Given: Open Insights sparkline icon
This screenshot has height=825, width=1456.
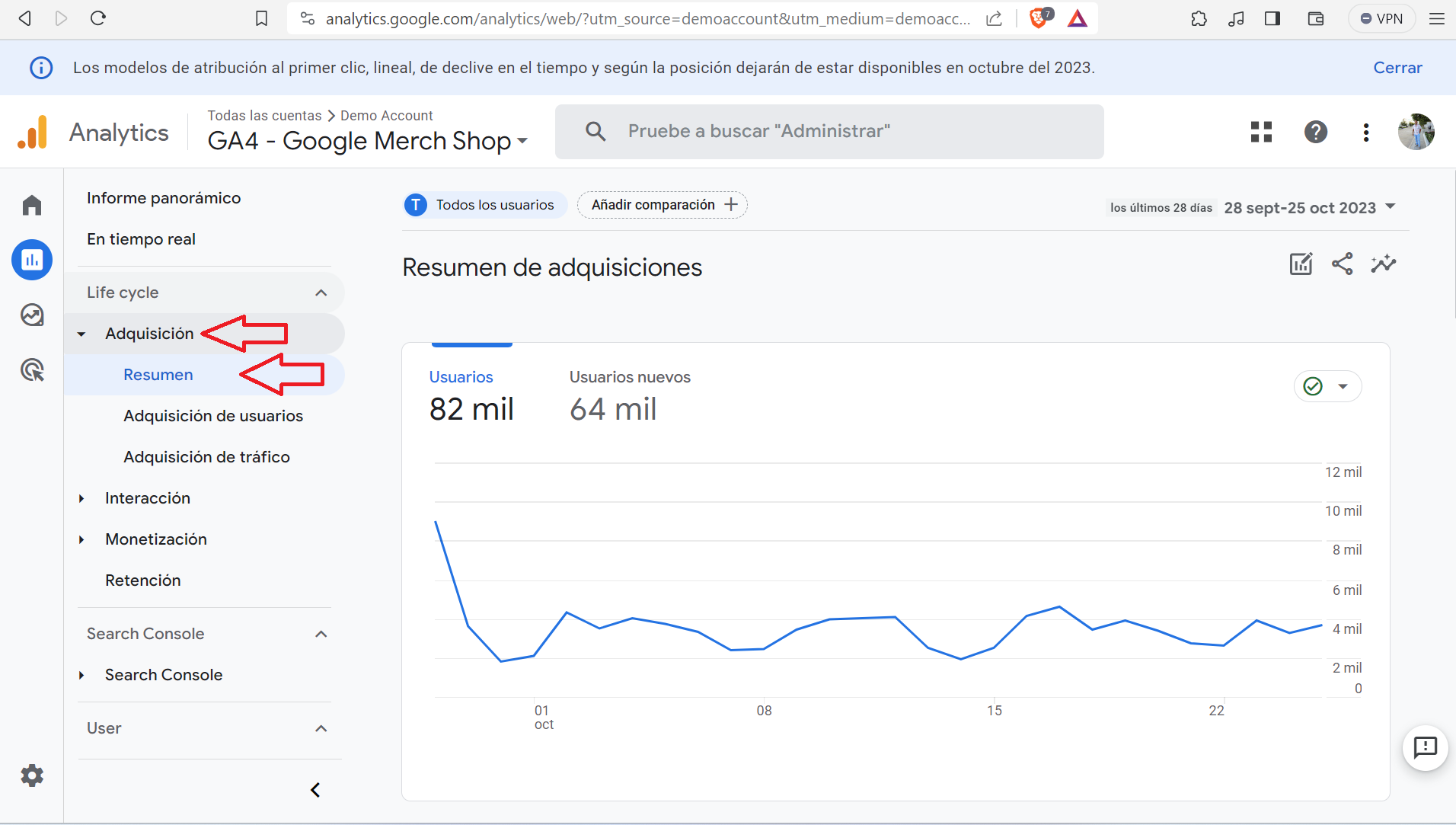Looking at the screenshot, I should click(x=1384, y=264).
